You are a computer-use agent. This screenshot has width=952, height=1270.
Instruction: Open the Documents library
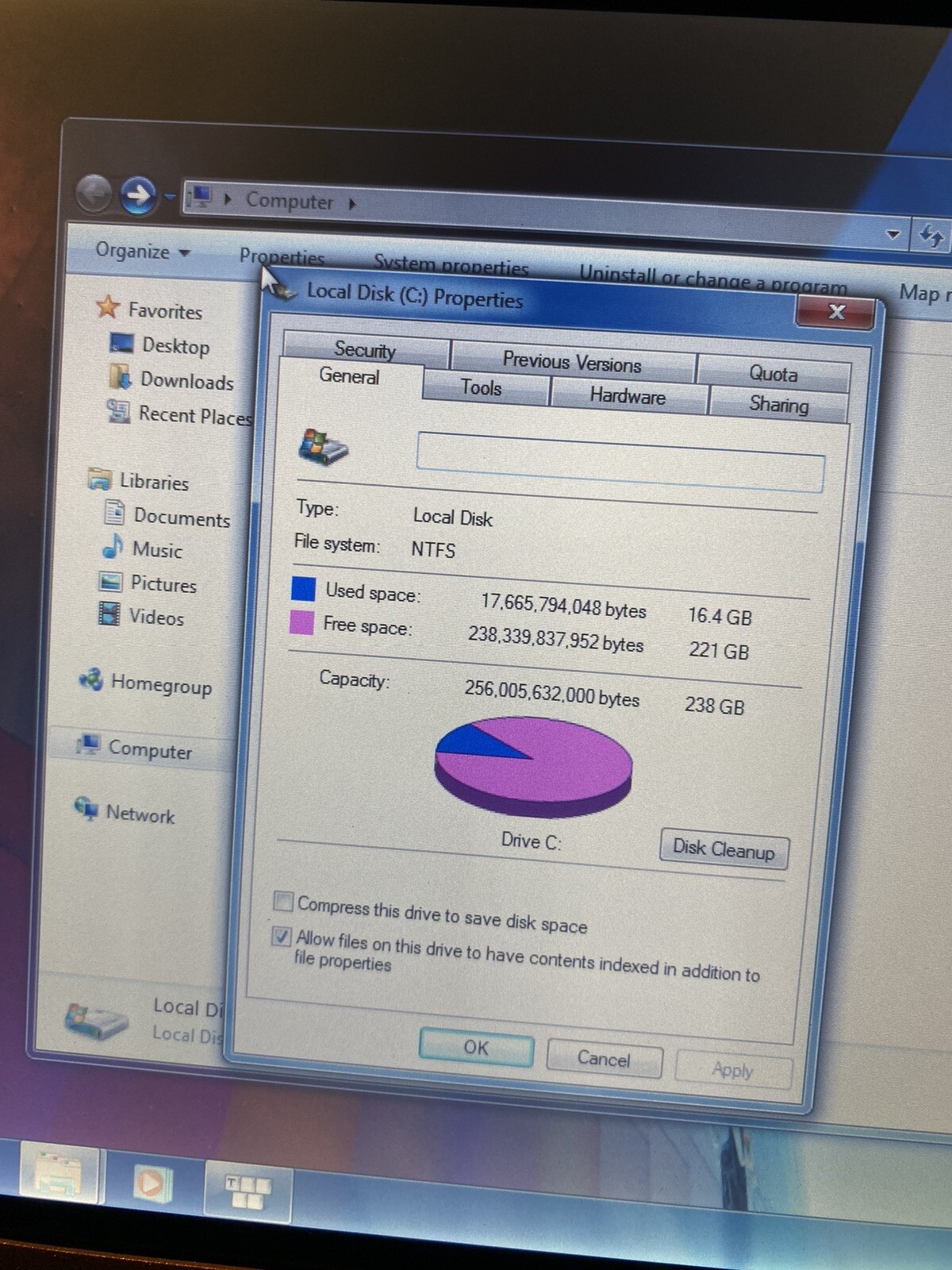(181, 518)
